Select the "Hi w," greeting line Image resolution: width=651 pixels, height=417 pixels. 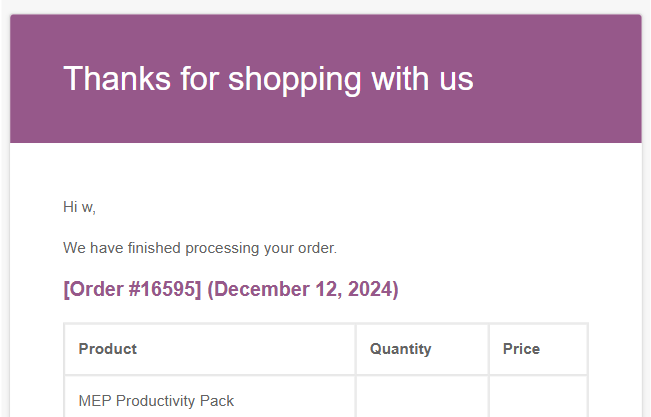(x=79, y=207)
